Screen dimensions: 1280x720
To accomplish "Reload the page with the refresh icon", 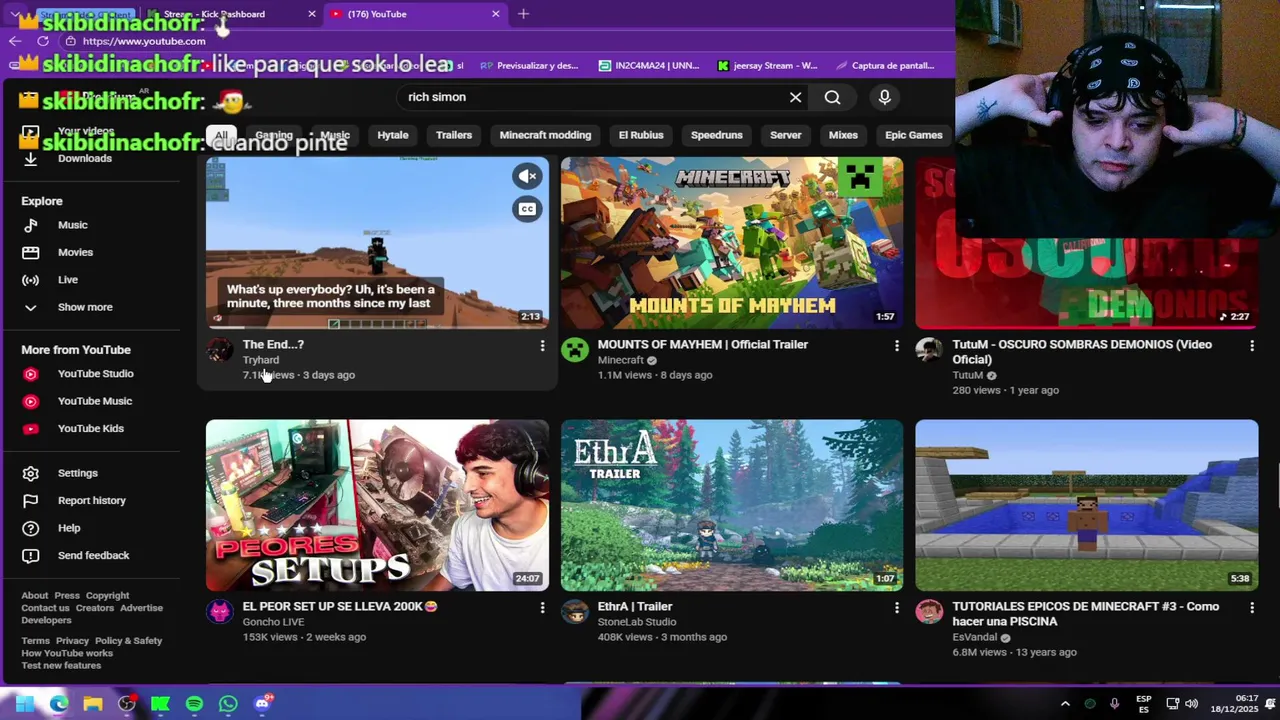I will tap(43, 41).
